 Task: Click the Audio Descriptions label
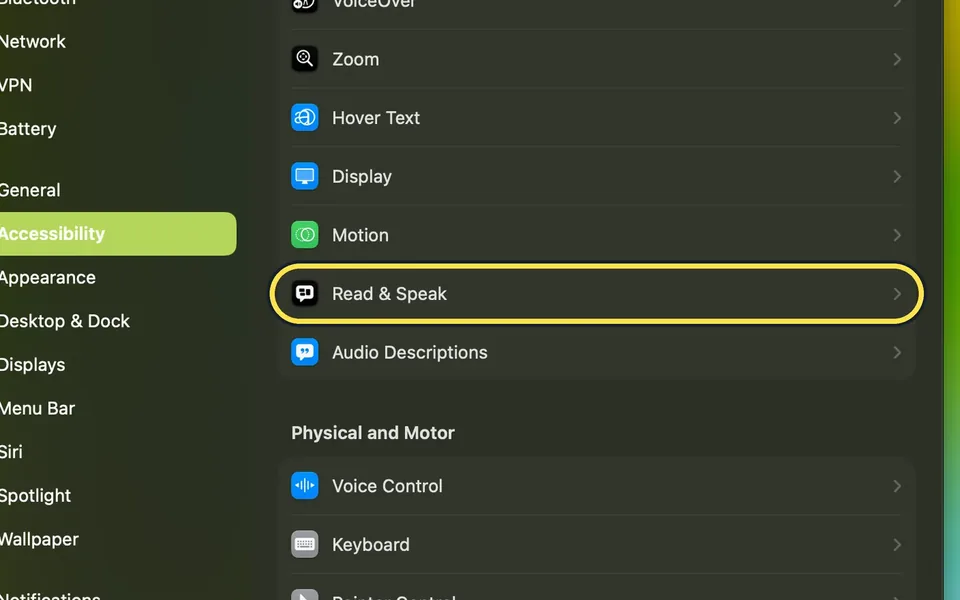click(x=410, y=353)
